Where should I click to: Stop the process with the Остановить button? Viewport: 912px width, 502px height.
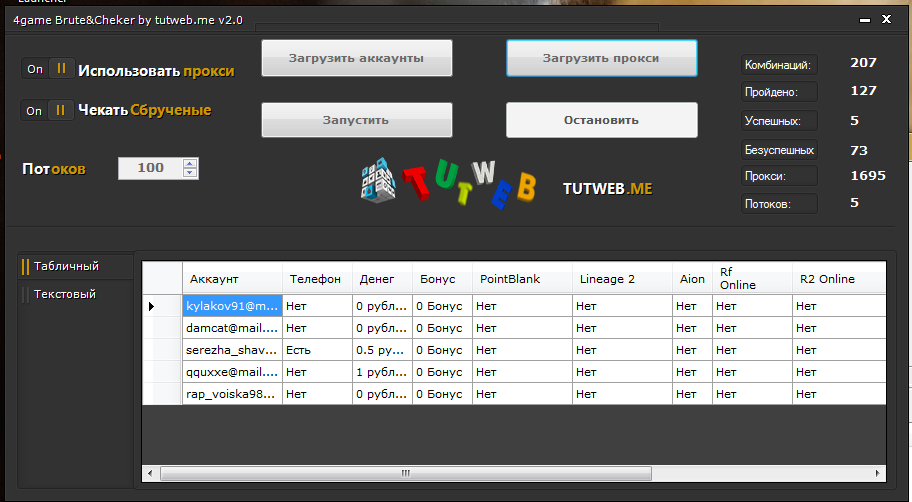[601, 120]
